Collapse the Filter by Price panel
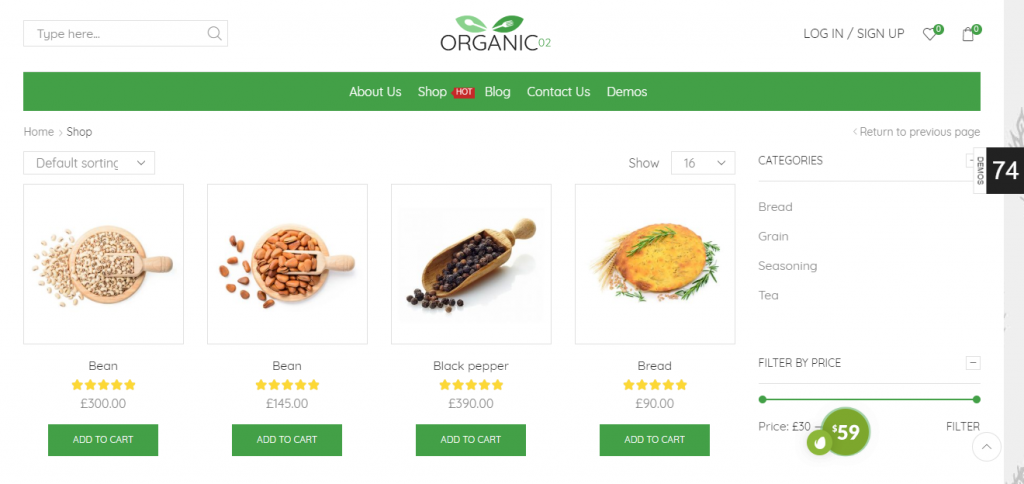 (973, 363)
